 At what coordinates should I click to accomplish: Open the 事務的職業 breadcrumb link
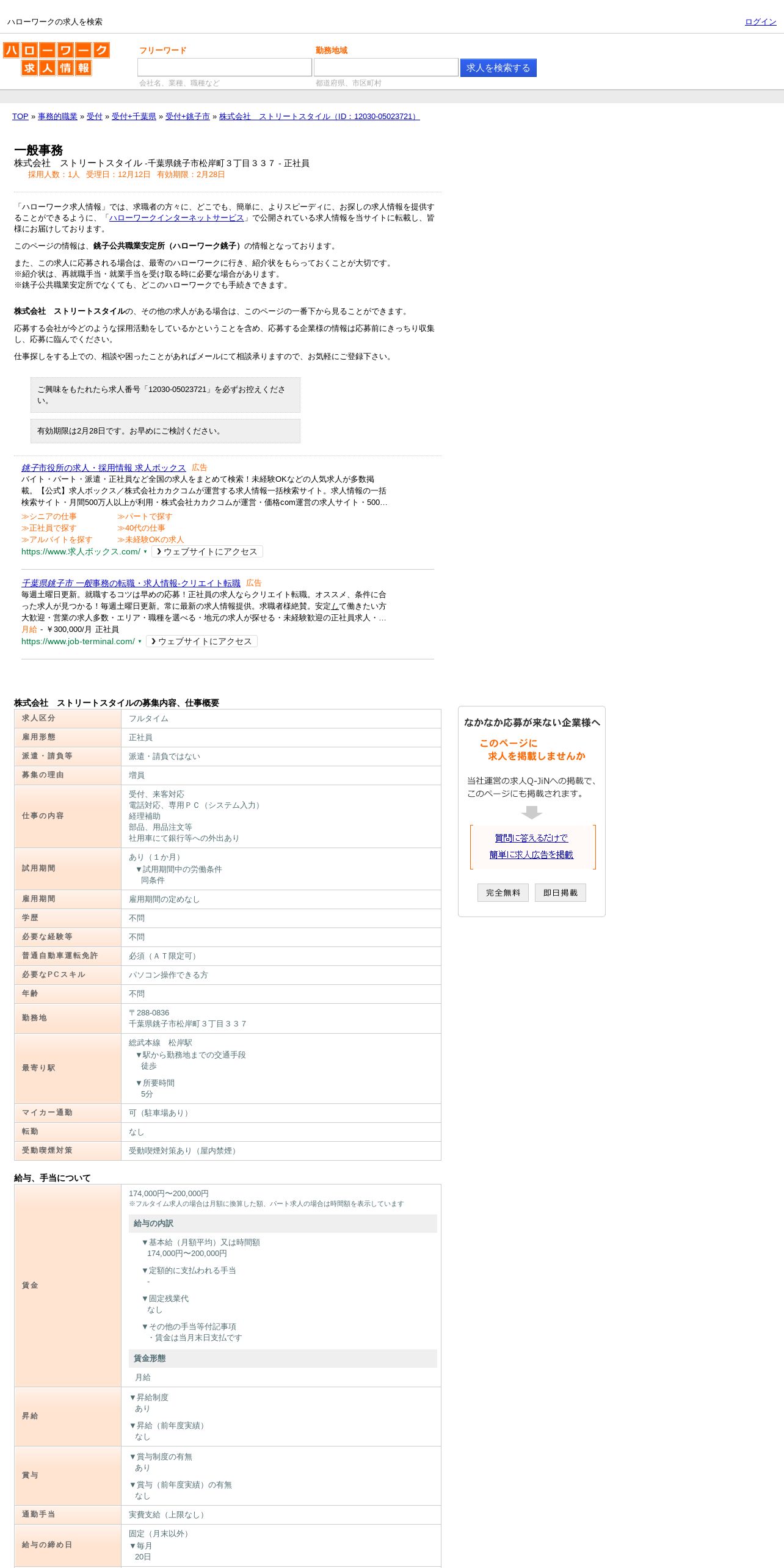click(x=57, y=117)
